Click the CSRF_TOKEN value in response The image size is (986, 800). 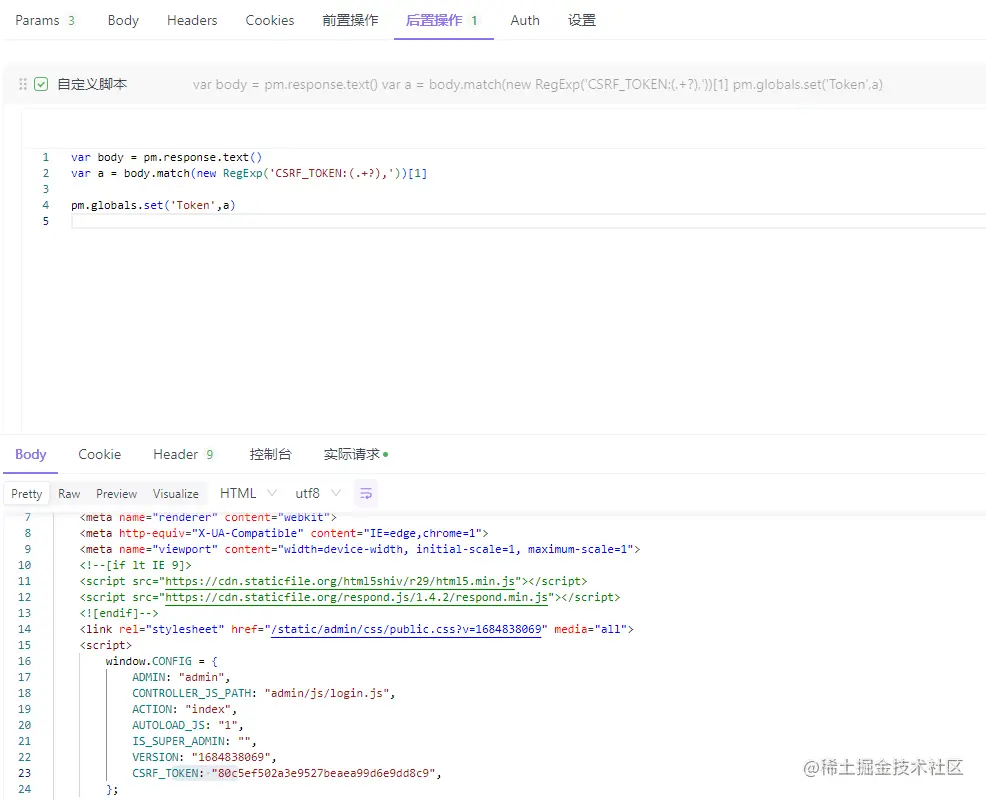324,773
